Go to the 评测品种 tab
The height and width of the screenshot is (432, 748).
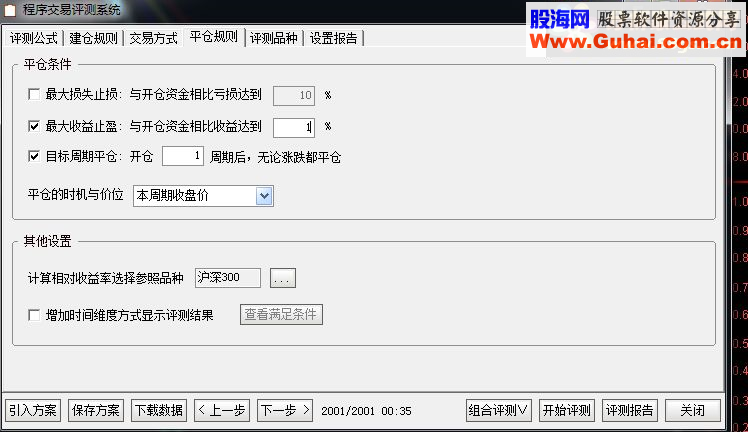(x=274, y=38)
